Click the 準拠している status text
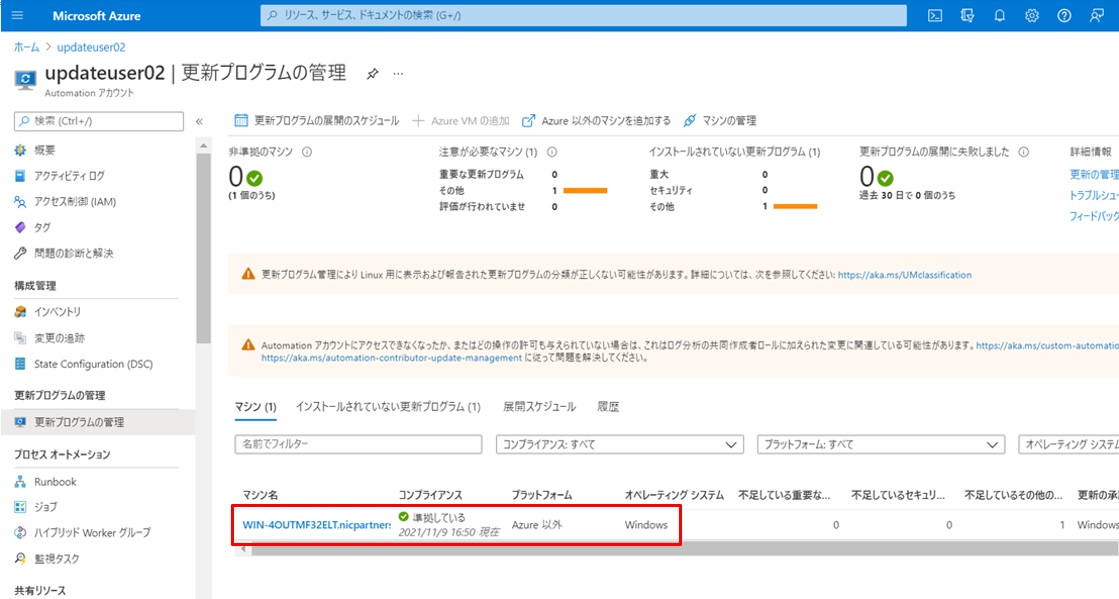Viewport: 1119px width, 599px height. coord(439,518)
